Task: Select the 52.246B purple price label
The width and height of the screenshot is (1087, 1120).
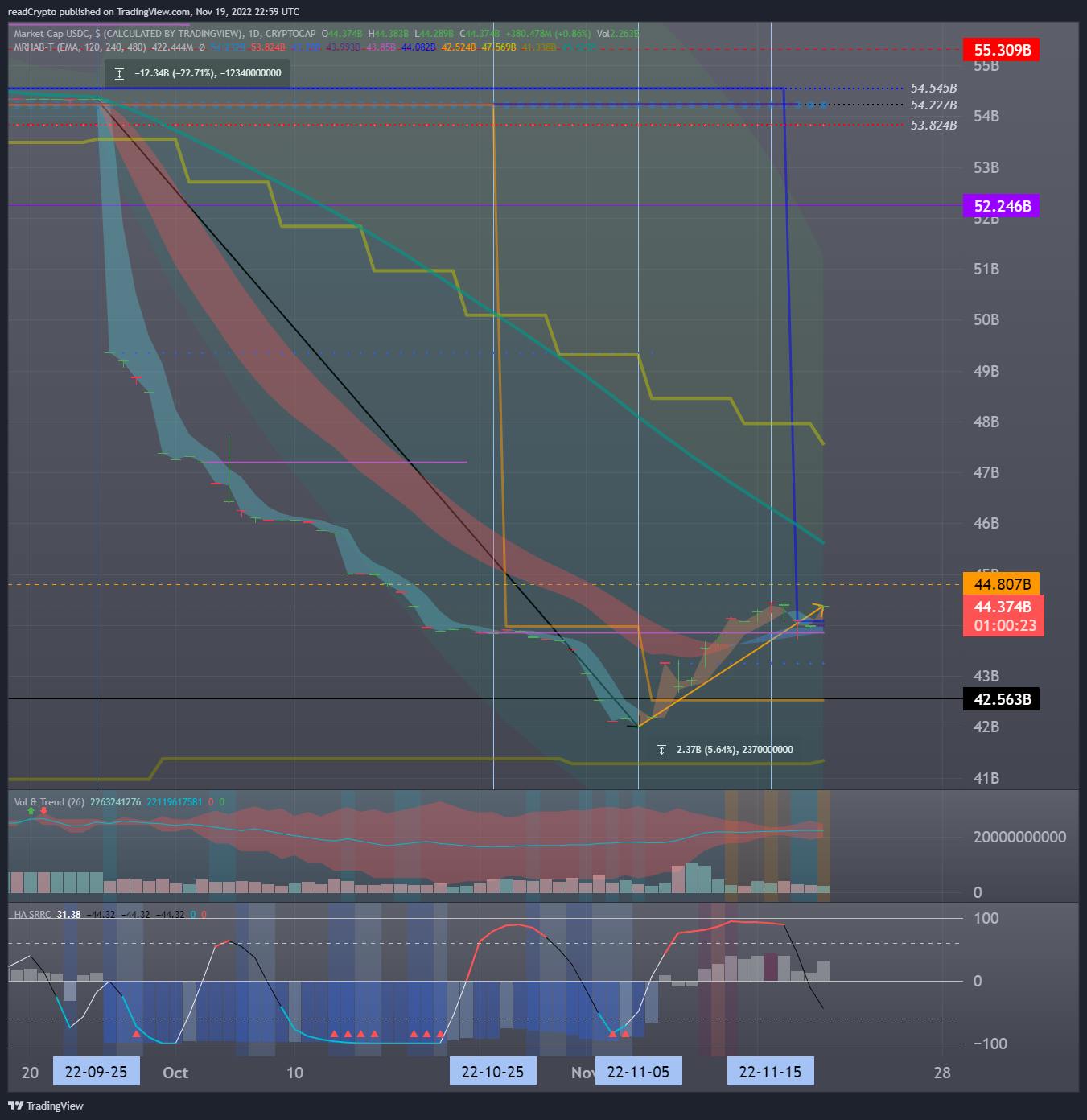Action: [1002, 206]
